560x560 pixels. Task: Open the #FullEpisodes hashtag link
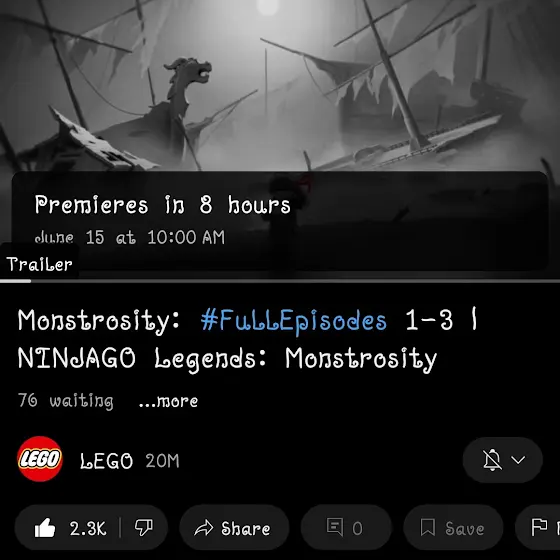coord(294,320)
